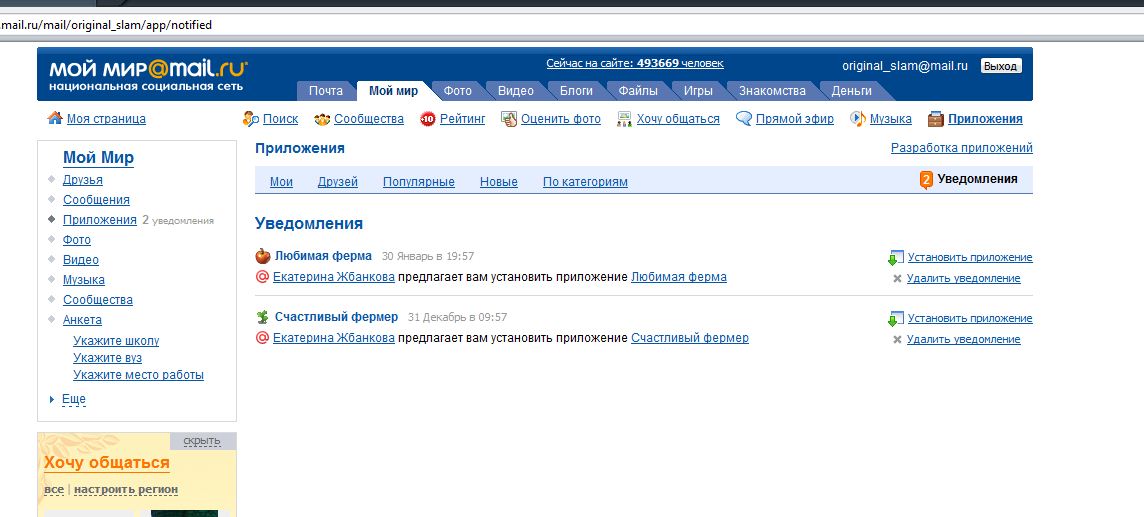Click install arrow icon for Любимая ферма

(x=895, y=258)
